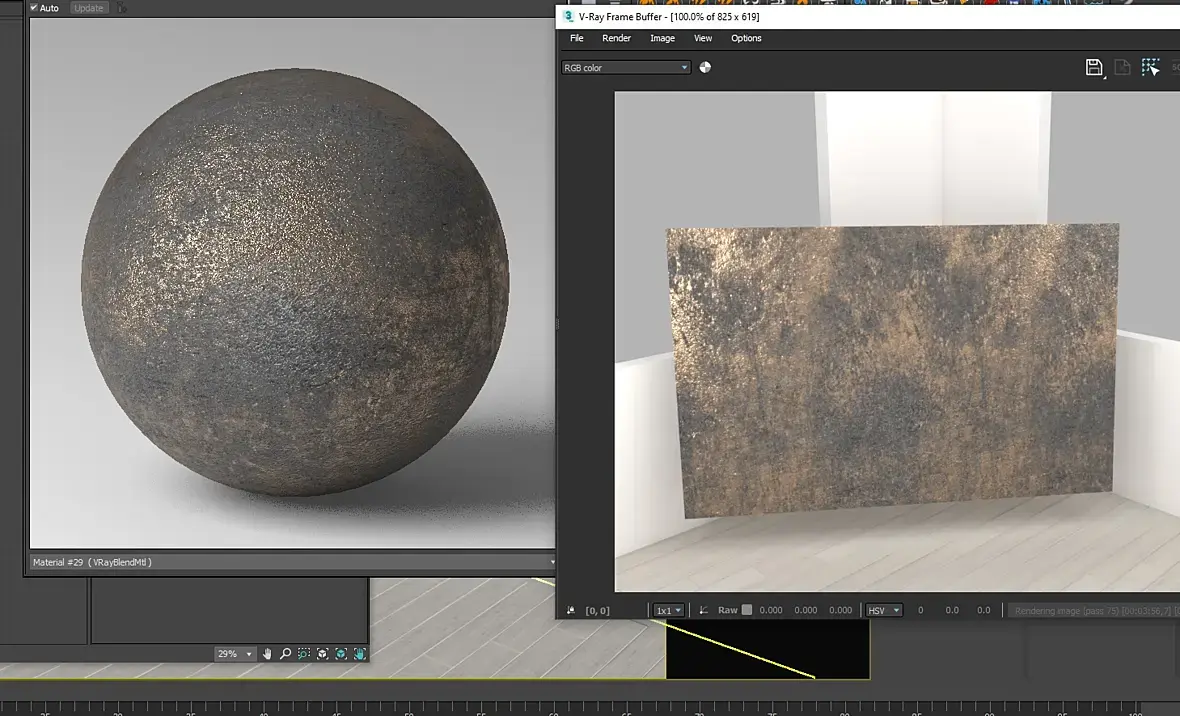Toggle the Auto checkbox
The height and width of the screenshot is (716, 1180).
pyautogui.click(x=34, y=8)
